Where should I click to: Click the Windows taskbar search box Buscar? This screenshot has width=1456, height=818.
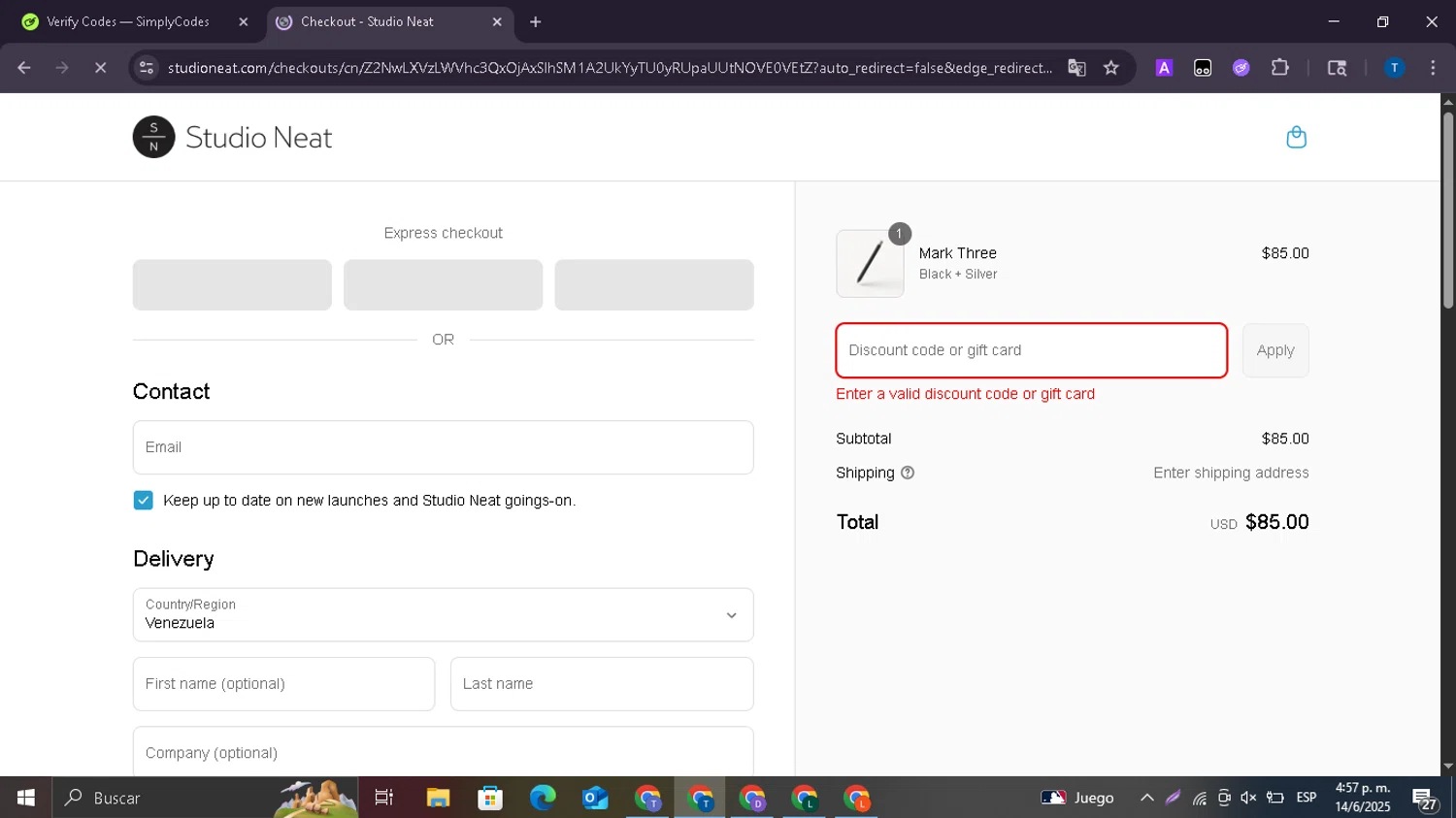[x=205, y=798]
